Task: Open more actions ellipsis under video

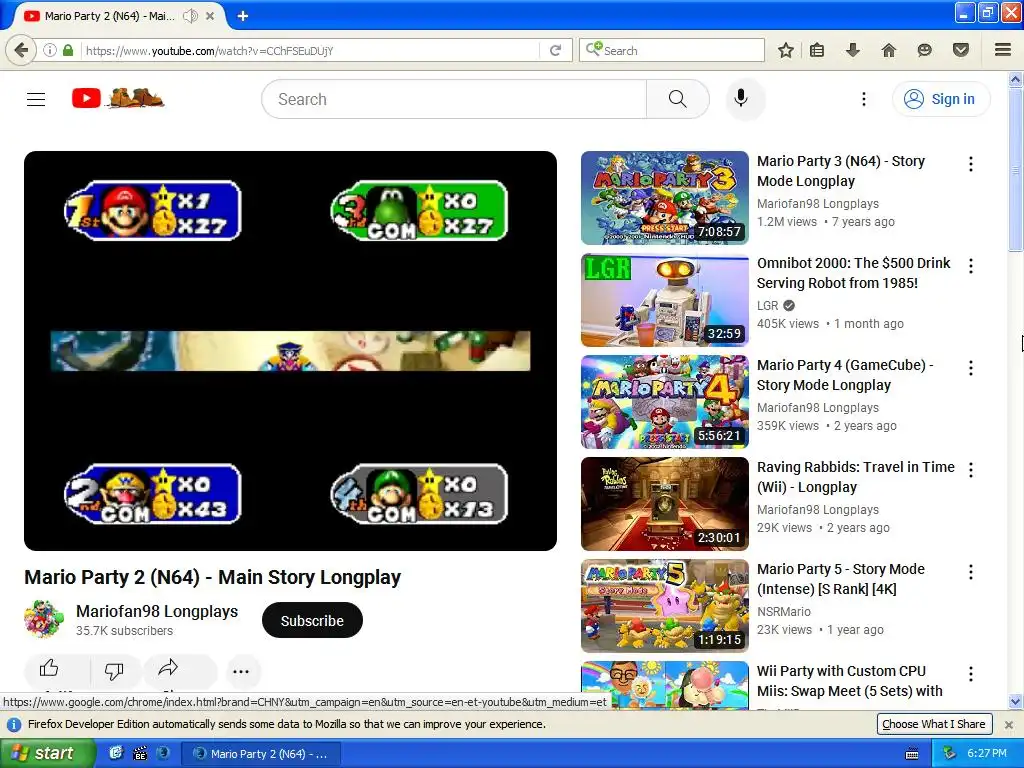Action: point(241,671)
